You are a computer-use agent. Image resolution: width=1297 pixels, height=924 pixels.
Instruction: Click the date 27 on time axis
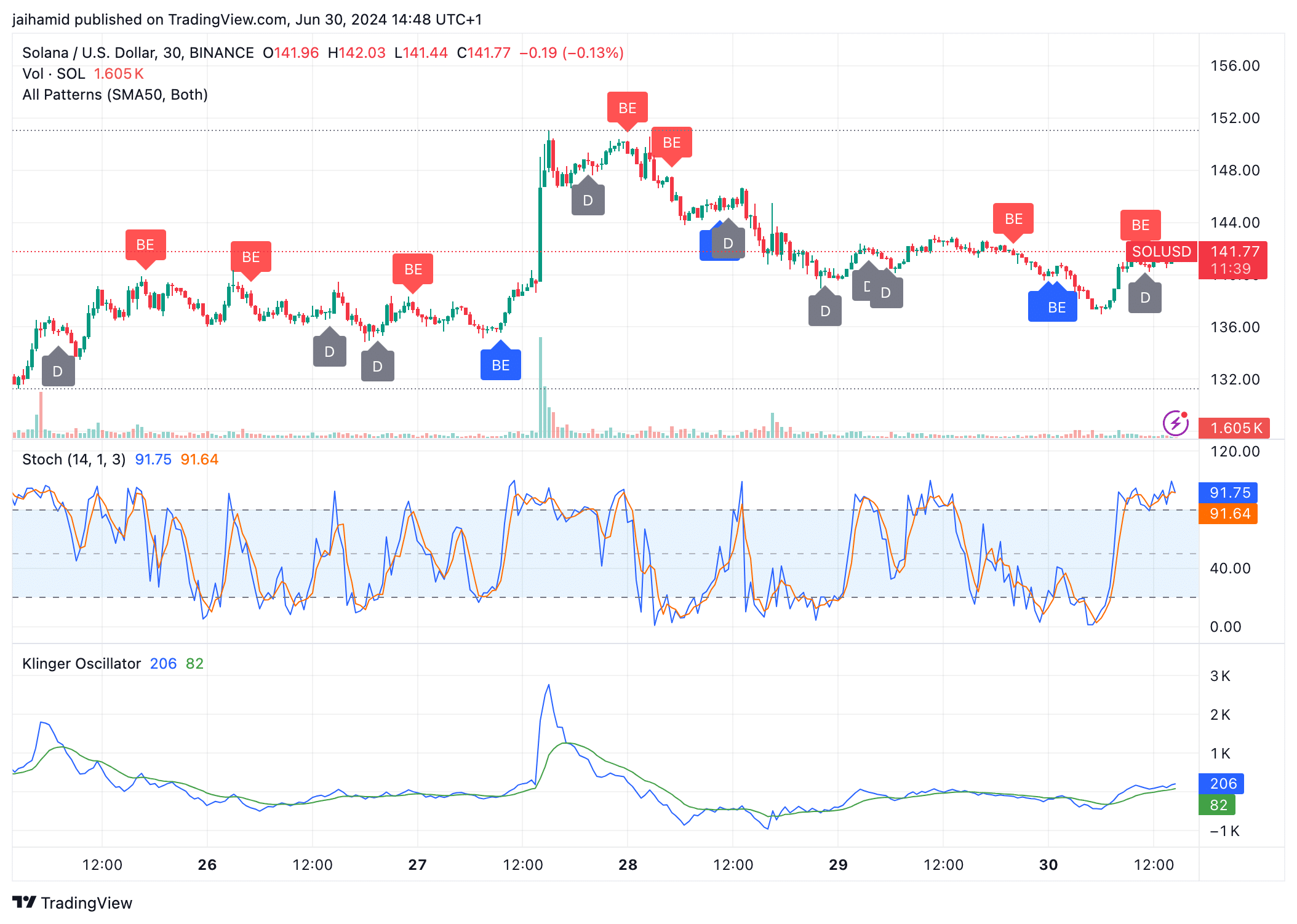pyautogui.click(x=418, y=865)
